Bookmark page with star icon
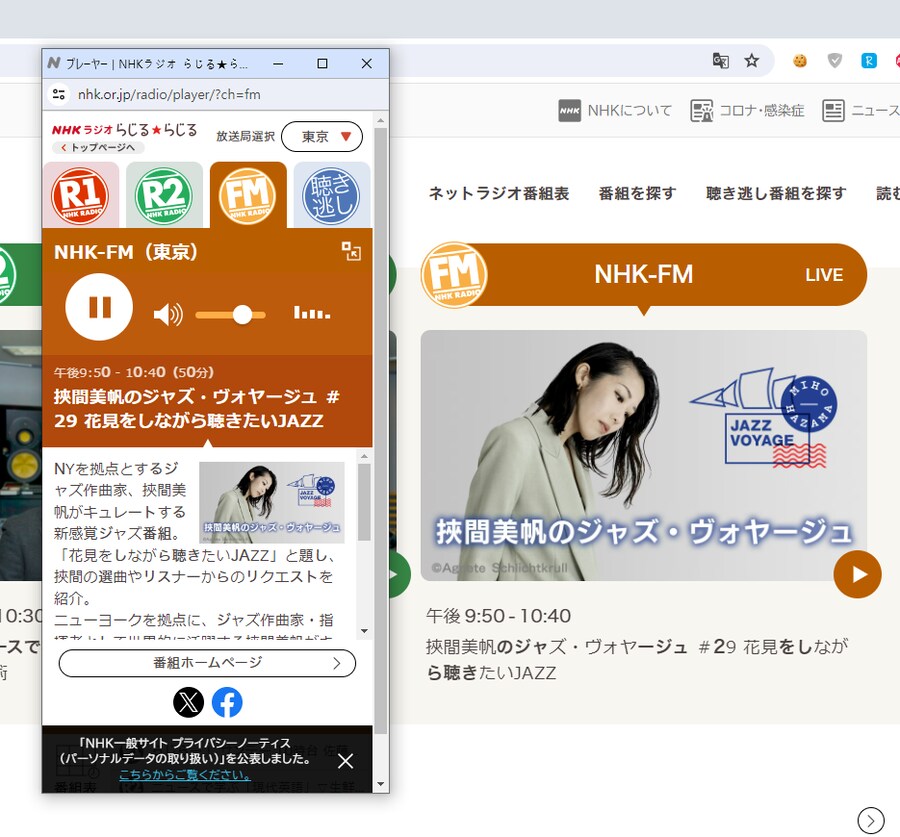This screenshot has height=837, width=900. pos(751,60)
